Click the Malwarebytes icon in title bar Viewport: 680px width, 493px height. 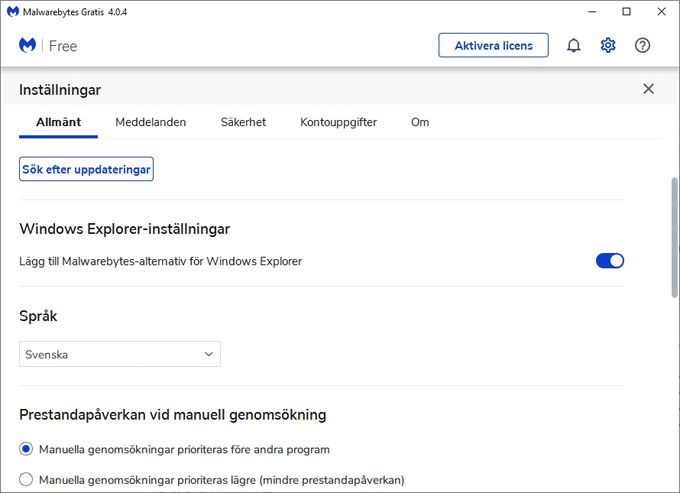point(13,12)
